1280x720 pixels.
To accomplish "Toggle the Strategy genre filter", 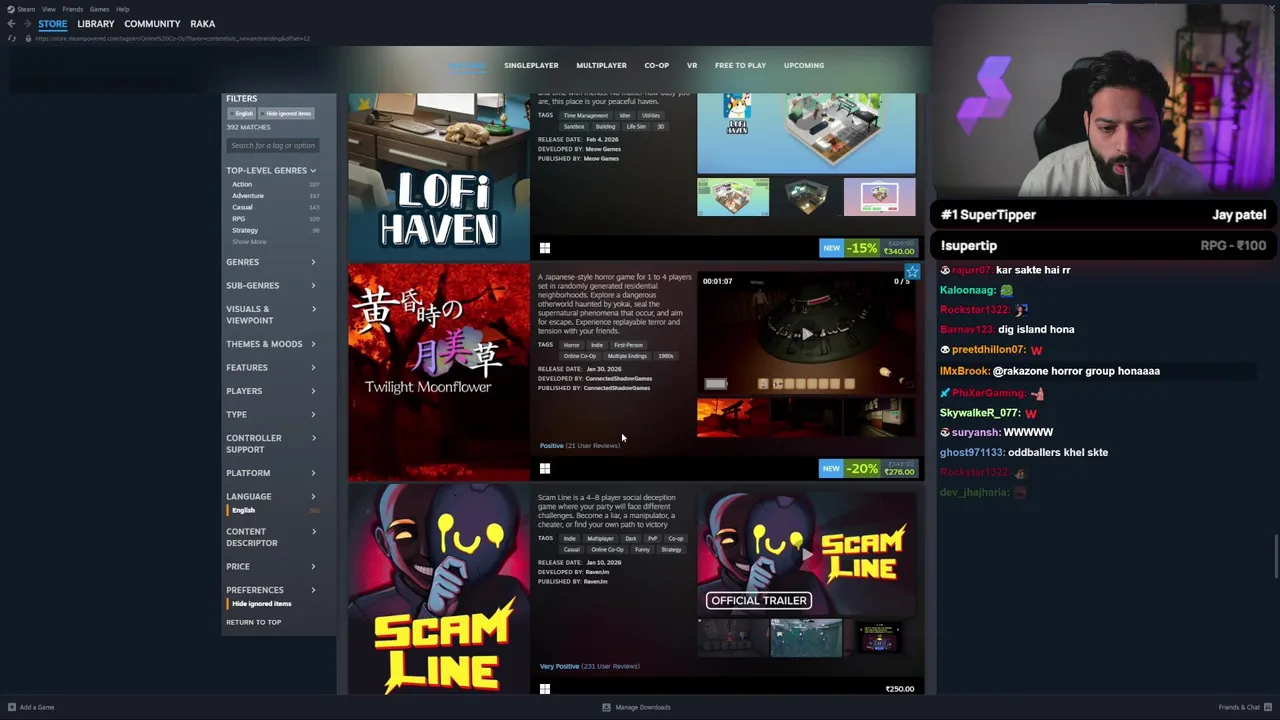I will click(x=245, y=230).
